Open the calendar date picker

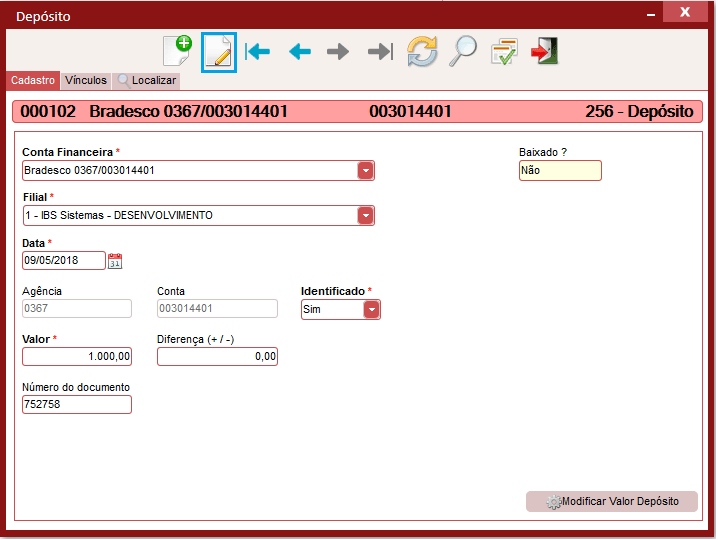point(115,261)
